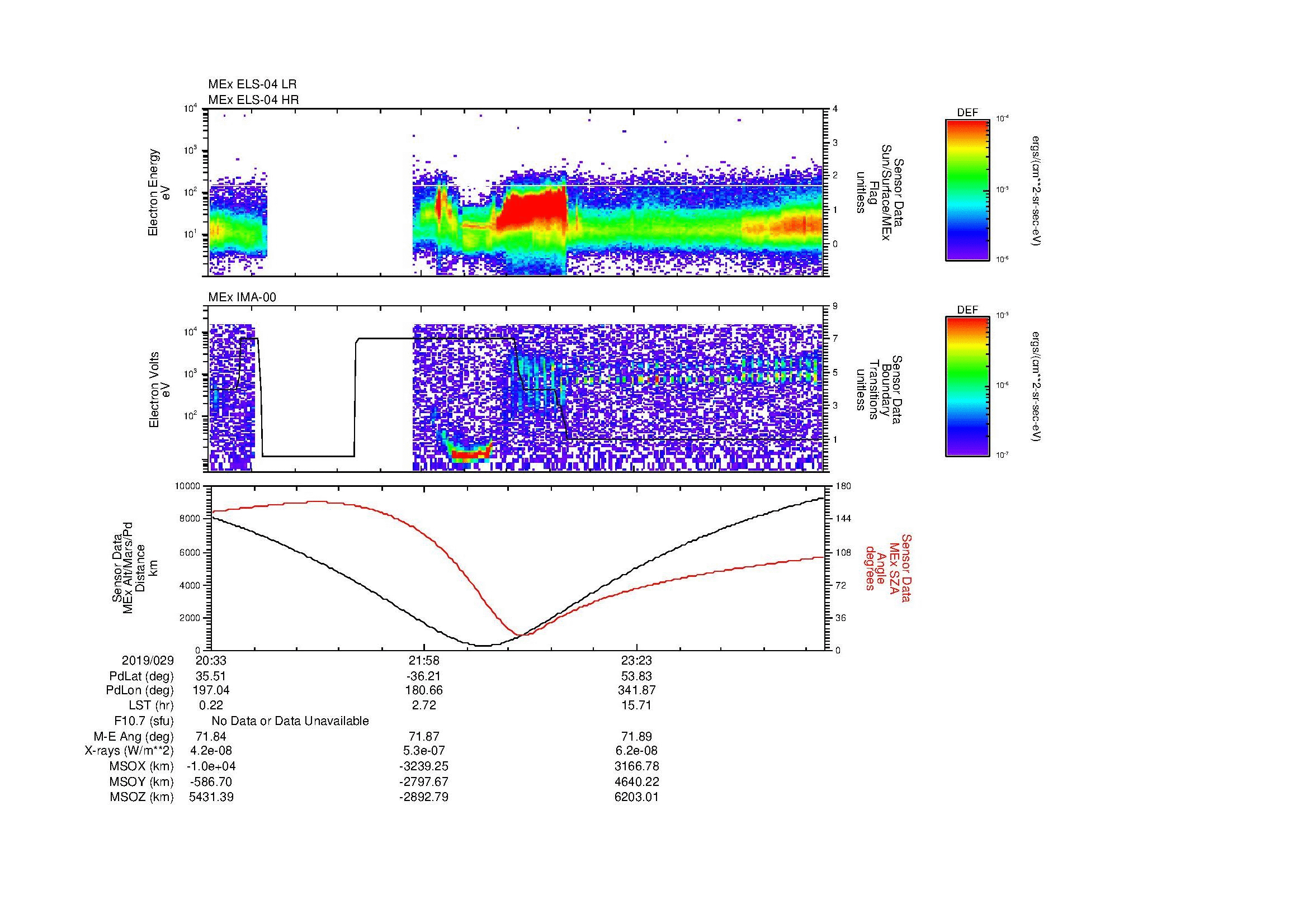The height and width of the screenshot is (924, 1308).
Task: Click the 'Sun/Surface/MEx Flag unitless' axis label
Action: (881, 192)
